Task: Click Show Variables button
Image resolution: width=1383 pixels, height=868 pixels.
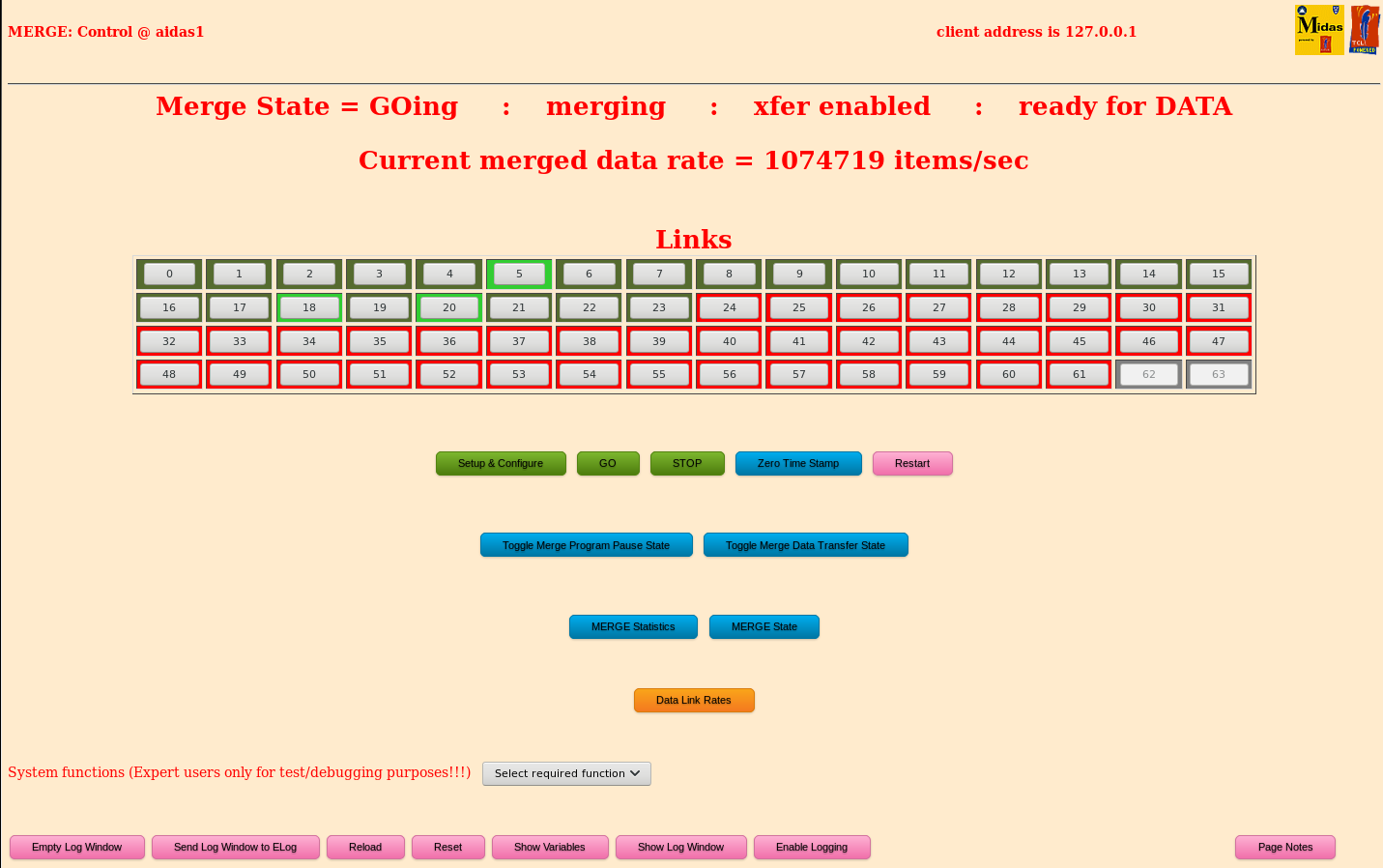Action: pos(550,848)
